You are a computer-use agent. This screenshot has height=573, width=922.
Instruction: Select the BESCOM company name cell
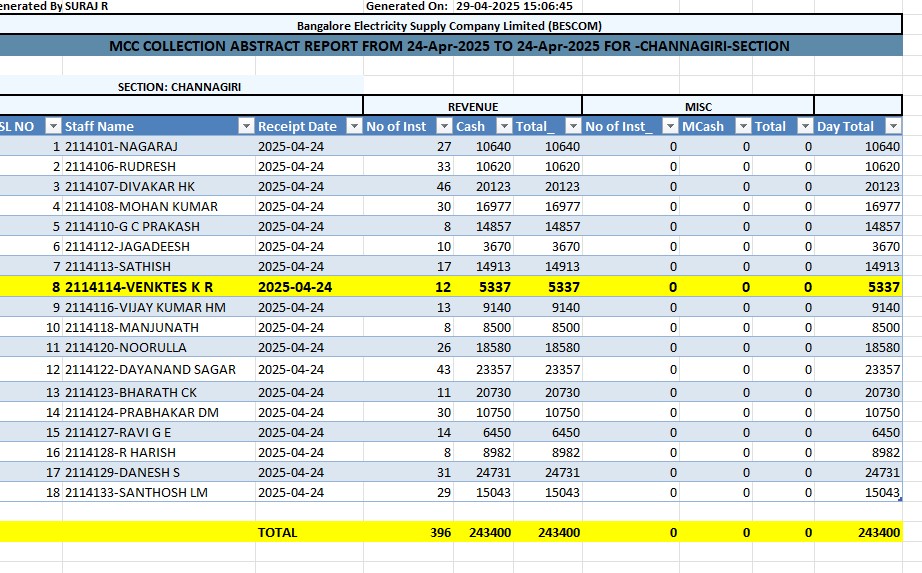[450, 26]
